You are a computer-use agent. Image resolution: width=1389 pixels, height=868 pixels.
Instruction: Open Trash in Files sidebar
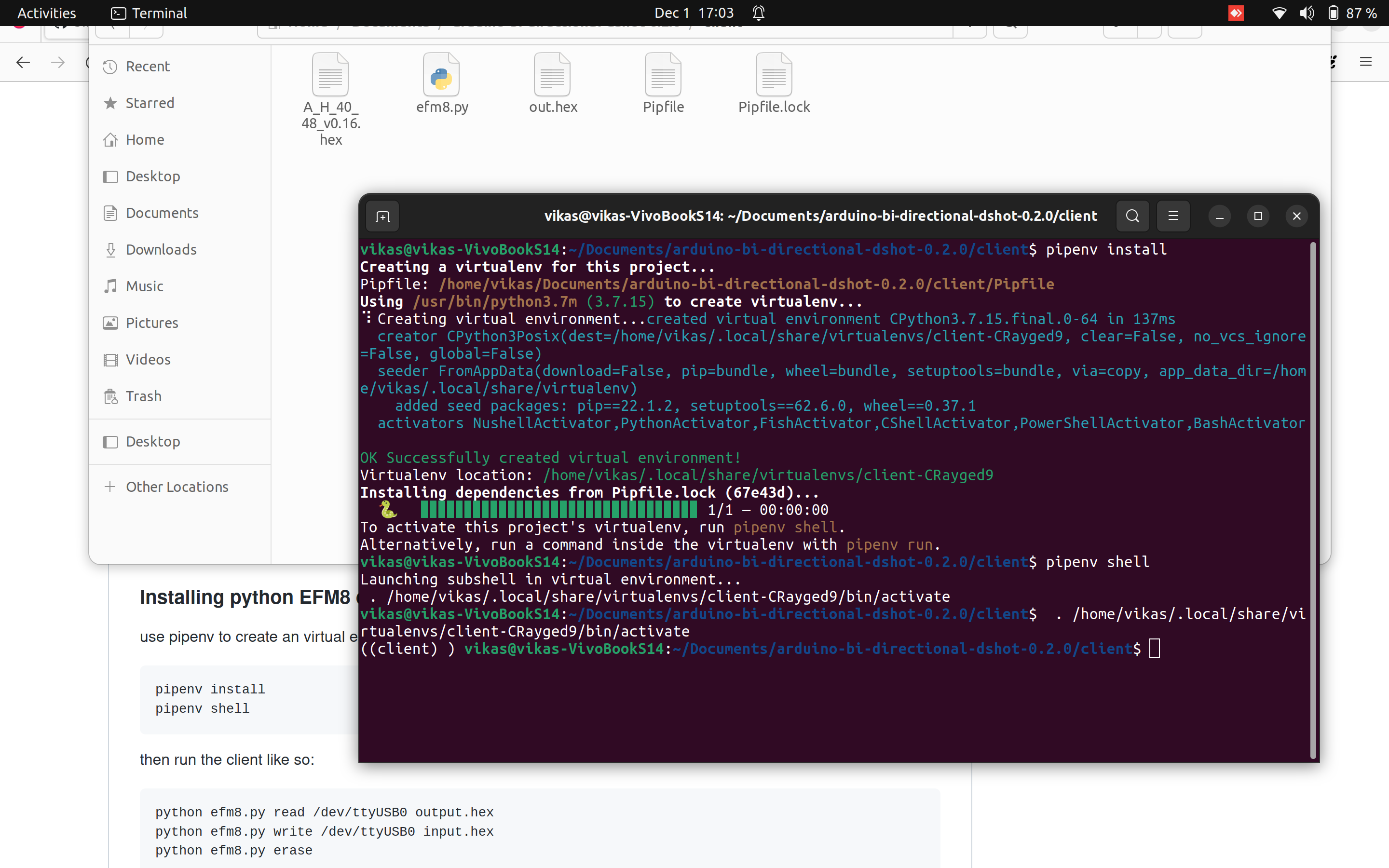click(180, 396)
